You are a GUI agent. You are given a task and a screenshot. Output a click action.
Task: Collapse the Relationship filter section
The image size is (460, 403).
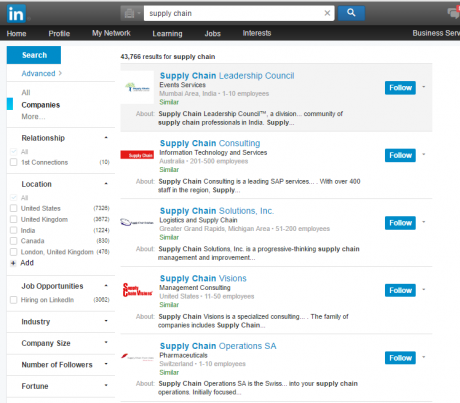[x=106, y=138]
